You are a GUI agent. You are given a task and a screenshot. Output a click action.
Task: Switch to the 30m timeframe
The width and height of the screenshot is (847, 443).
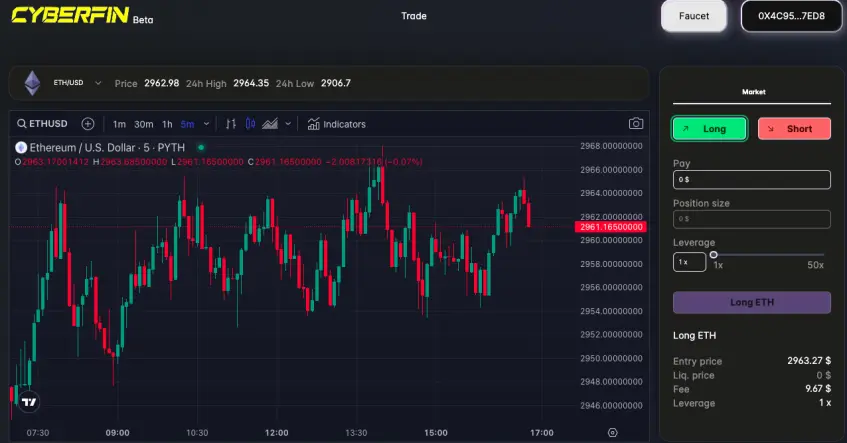143,124
